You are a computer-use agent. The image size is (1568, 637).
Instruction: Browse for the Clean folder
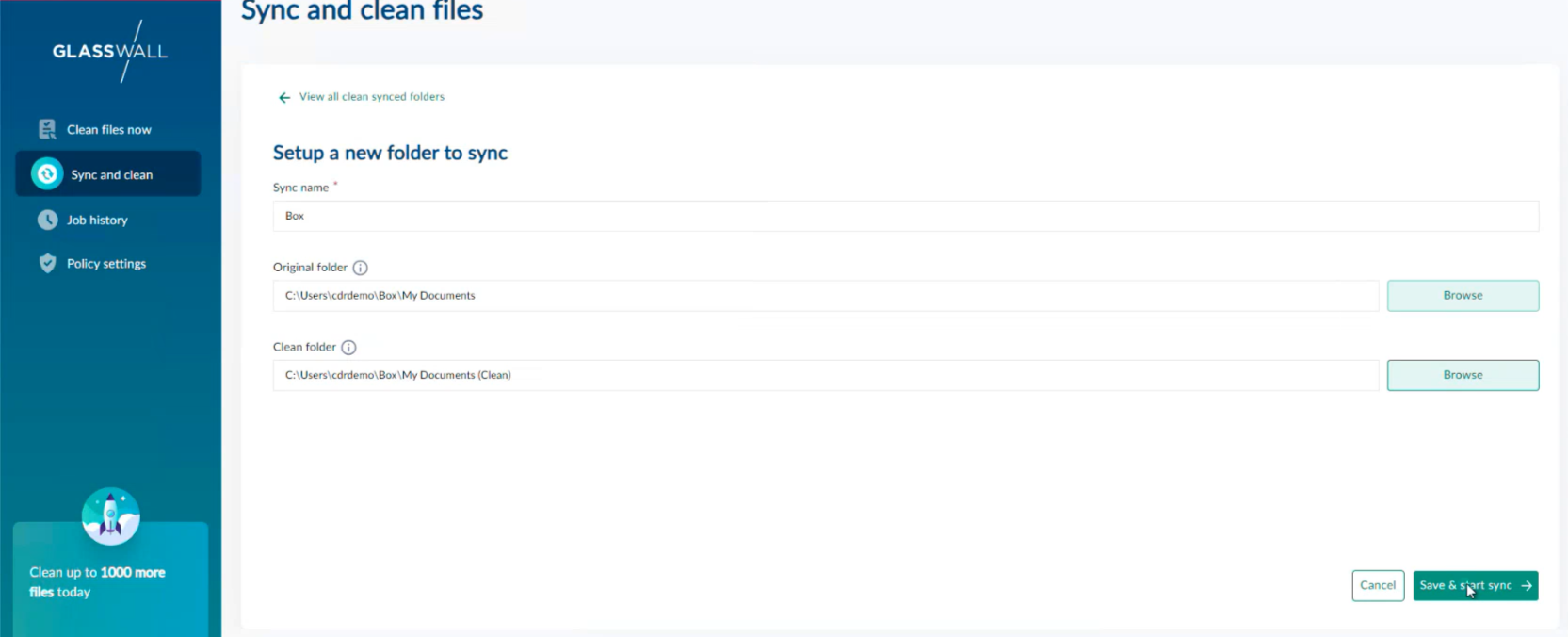click(x=1462, y=375)
